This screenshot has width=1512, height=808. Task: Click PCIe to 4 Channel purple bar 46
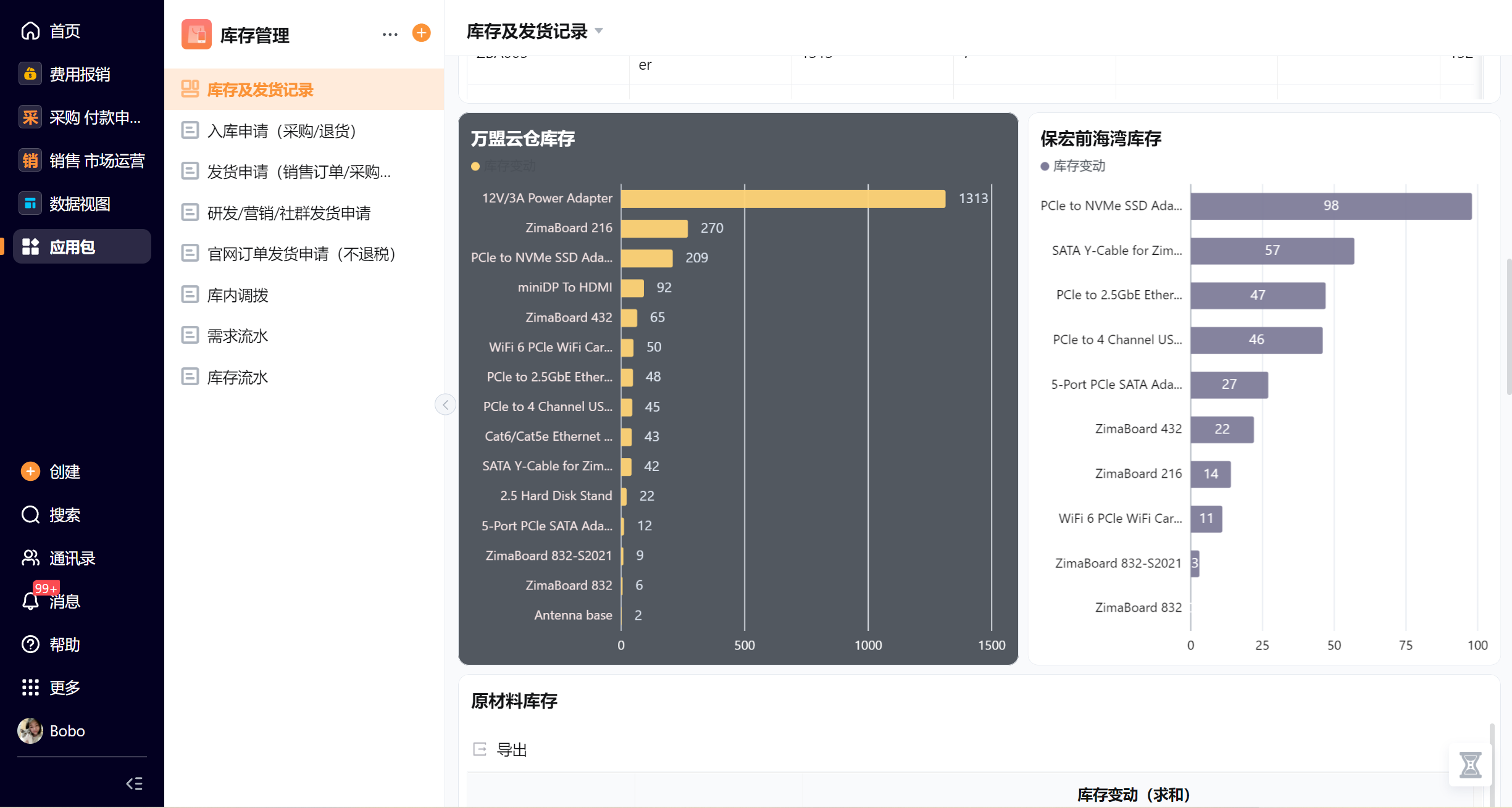1256,339
